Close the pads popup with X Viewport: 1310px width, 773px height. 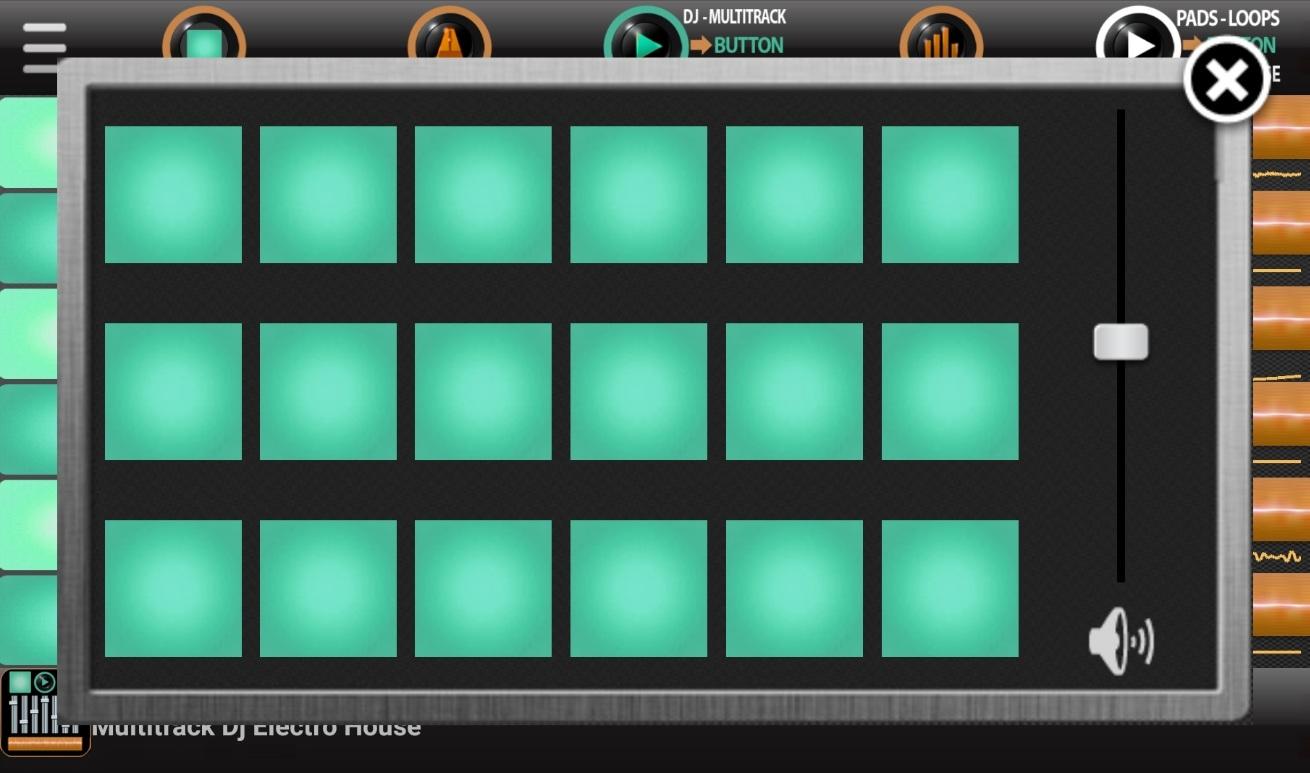[x=1227, y=81]
